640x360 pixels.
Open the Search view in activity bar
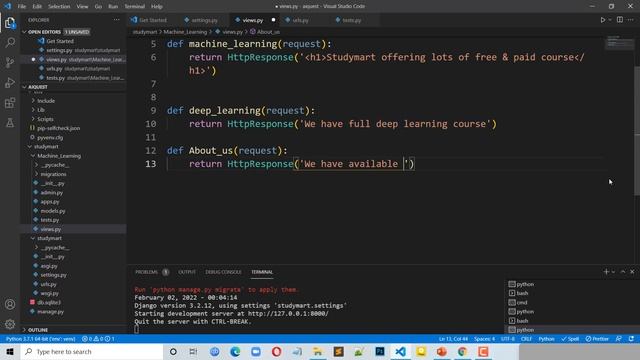10,42
